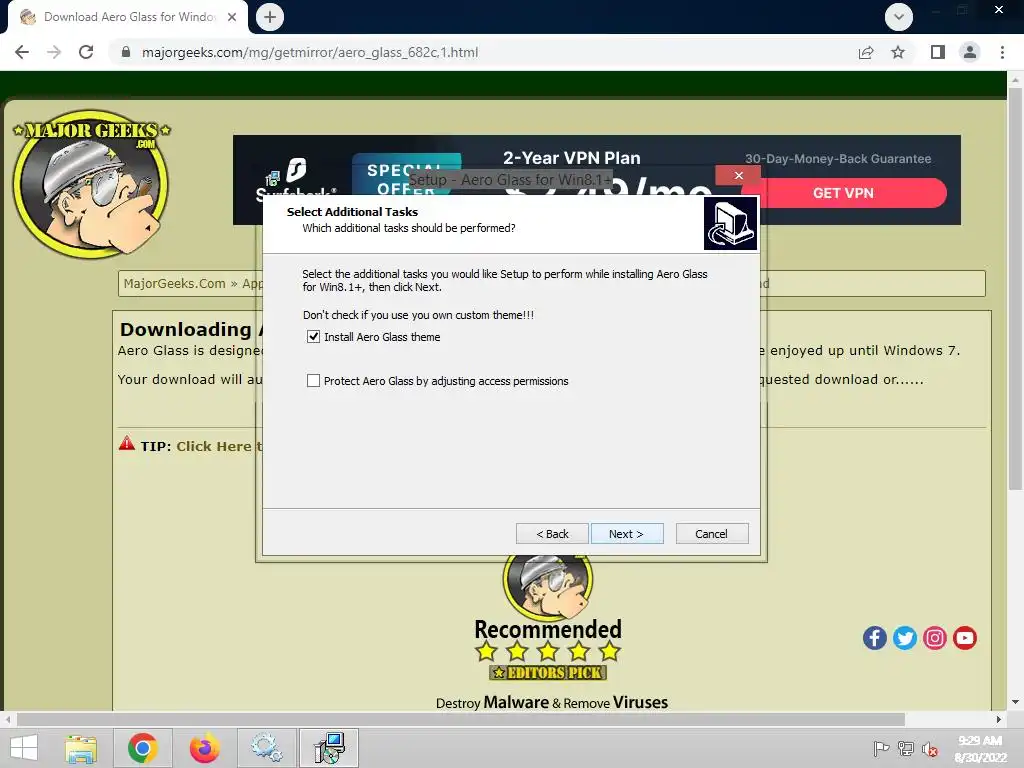
Task: Open the Chrome profile avatar
Action: click(x=970, y=52)
